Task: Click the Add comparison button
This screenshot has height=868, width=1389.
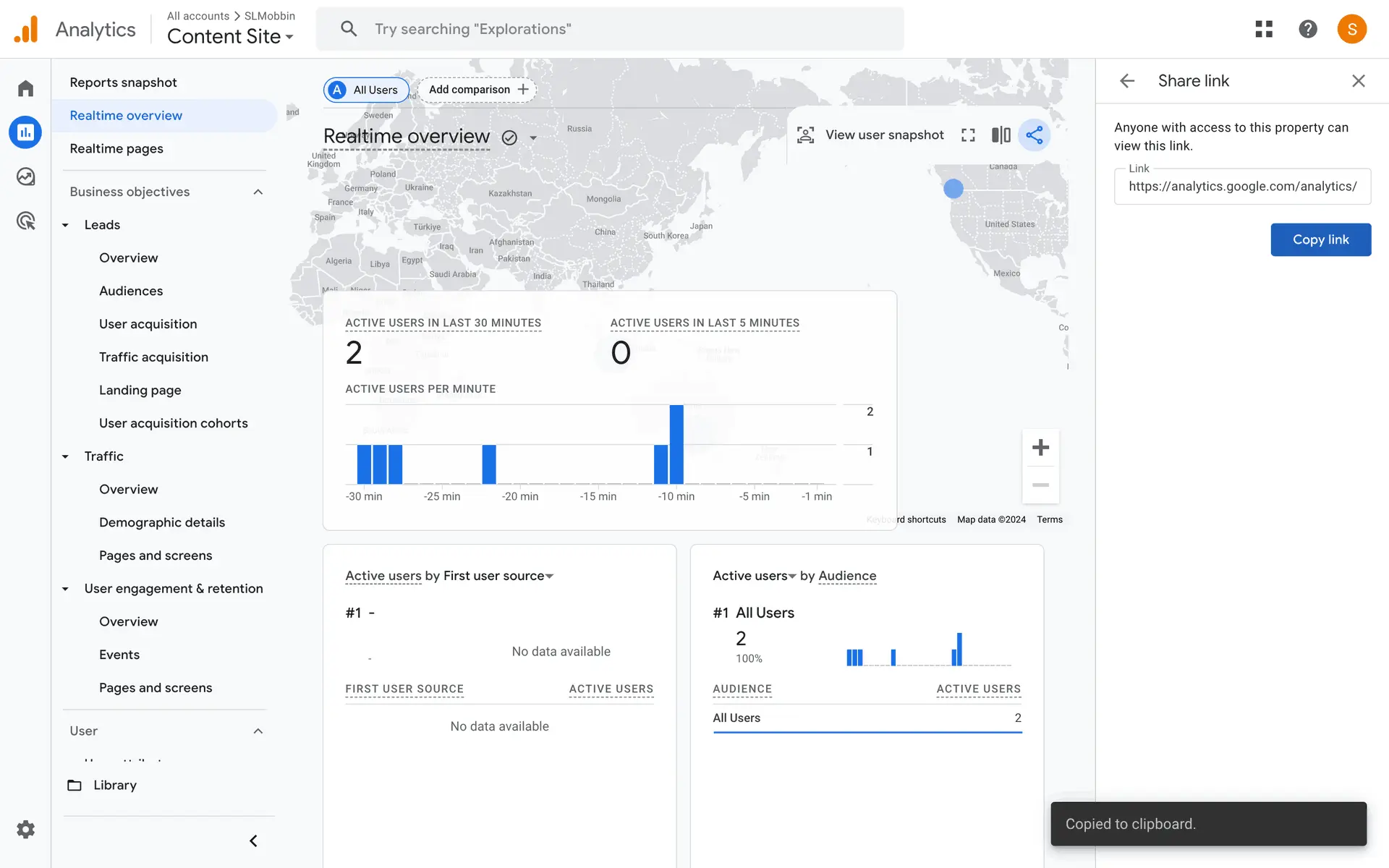Action: pos(477,90)
